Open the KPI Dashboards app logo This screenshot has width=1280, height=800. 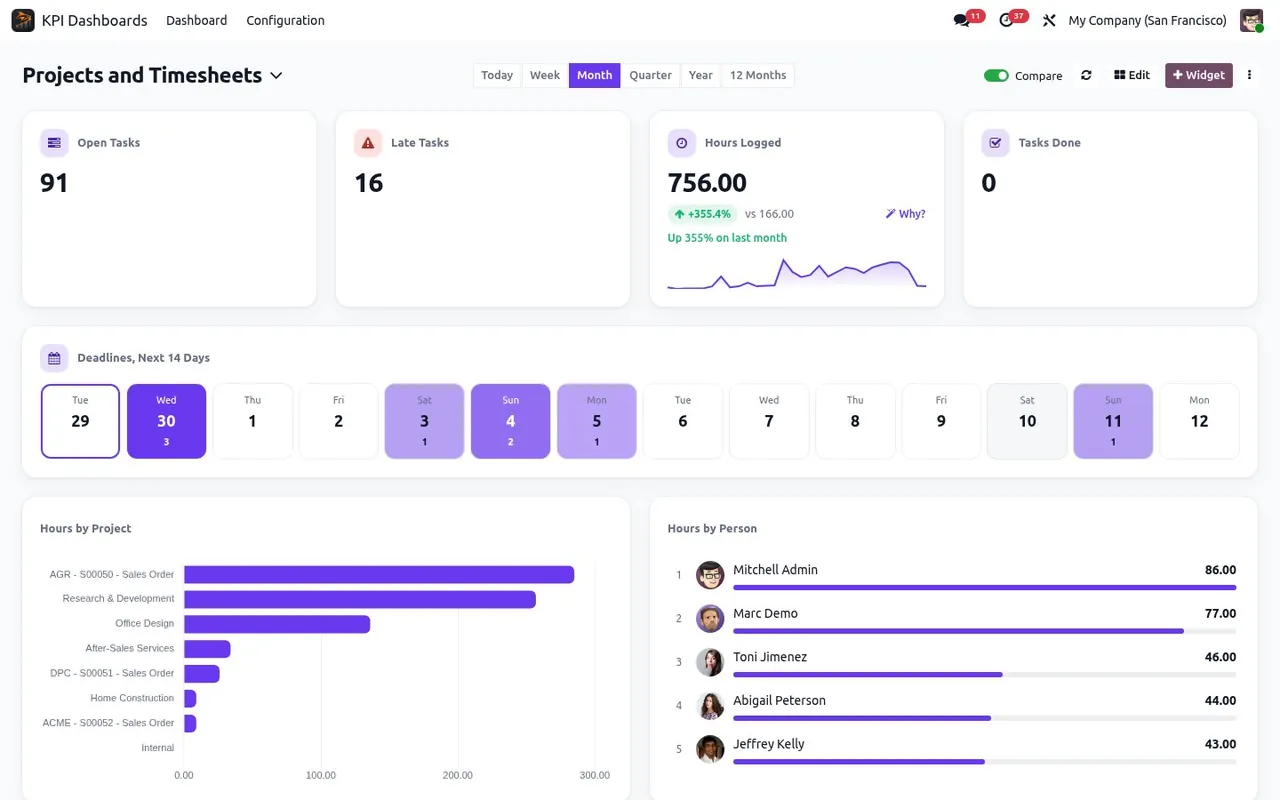[x=23, y=20]
